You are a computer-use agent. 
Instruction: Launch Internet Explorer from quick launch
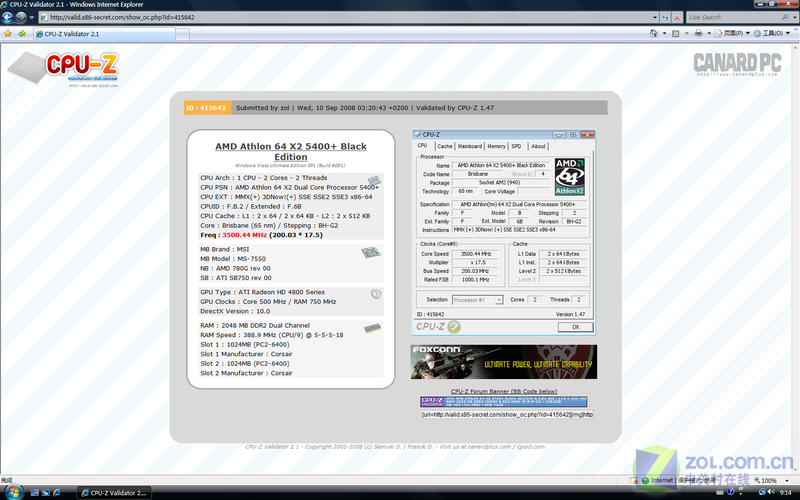57,493
